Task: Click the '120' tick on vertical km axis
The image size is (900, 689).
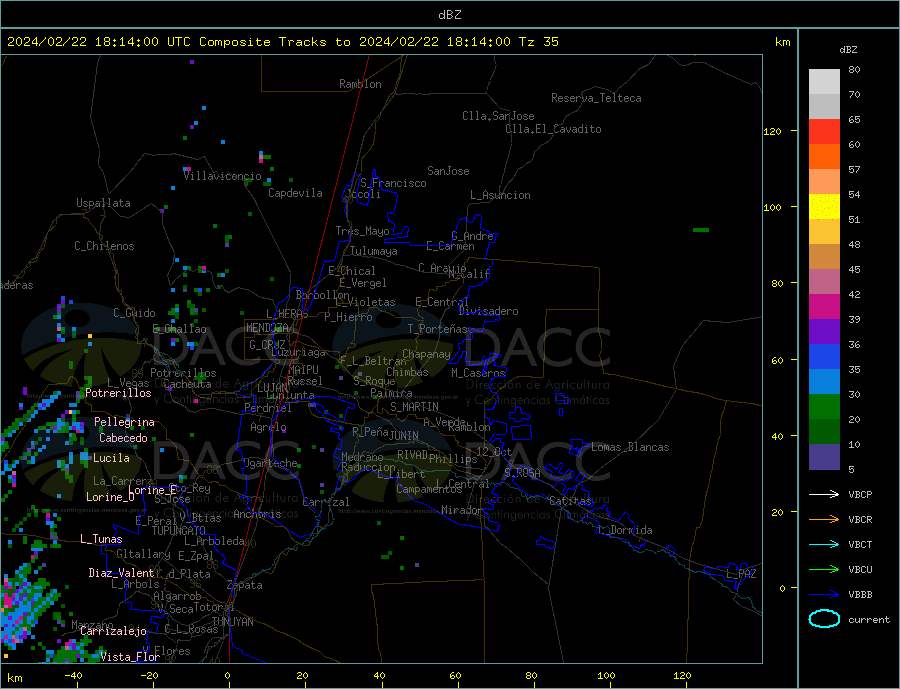Action: (772, 131)
